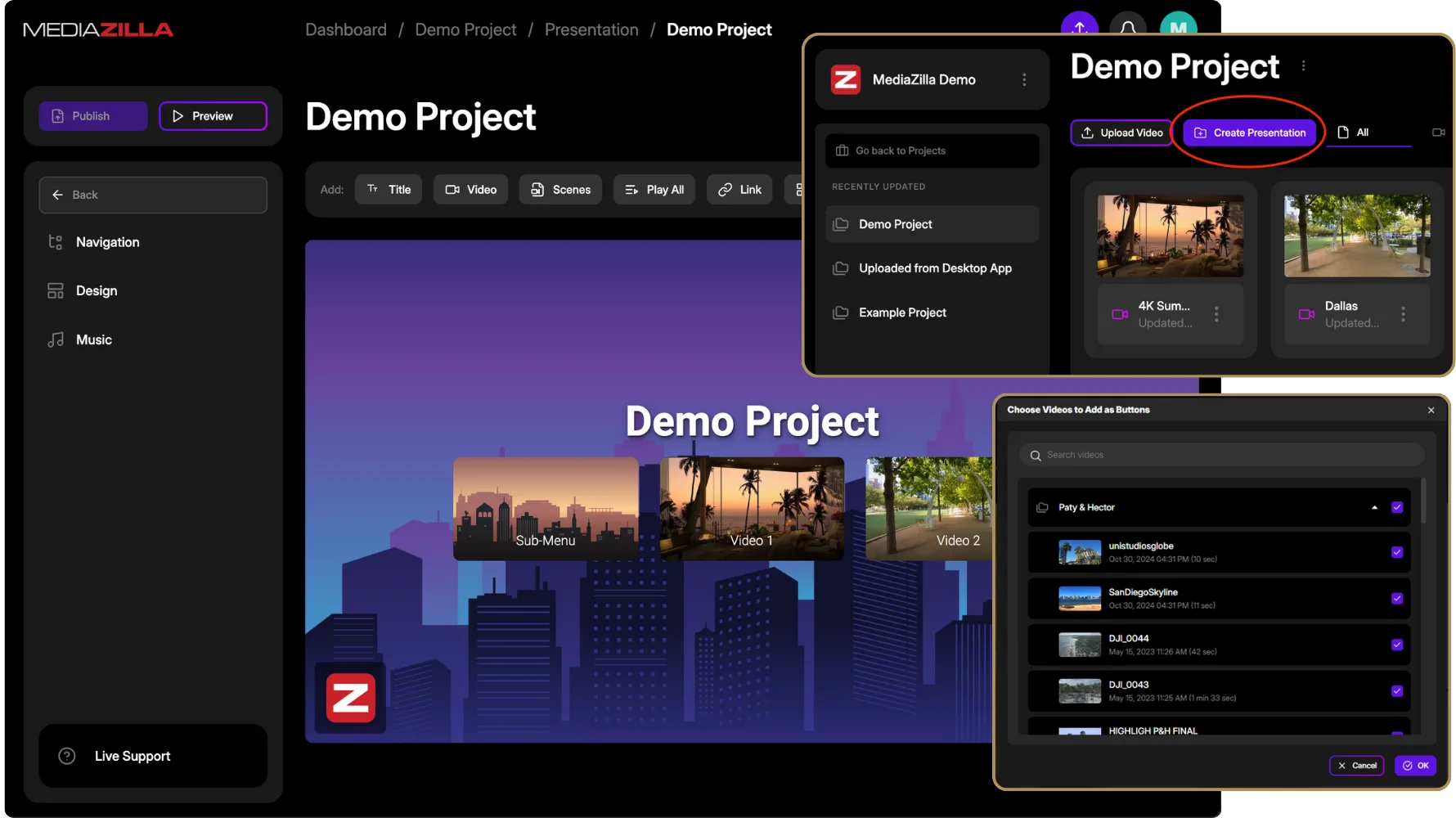1456x818 pixels.
Task: Uncheck the unistudiosglobe video
Action: tap(1397, 552)
